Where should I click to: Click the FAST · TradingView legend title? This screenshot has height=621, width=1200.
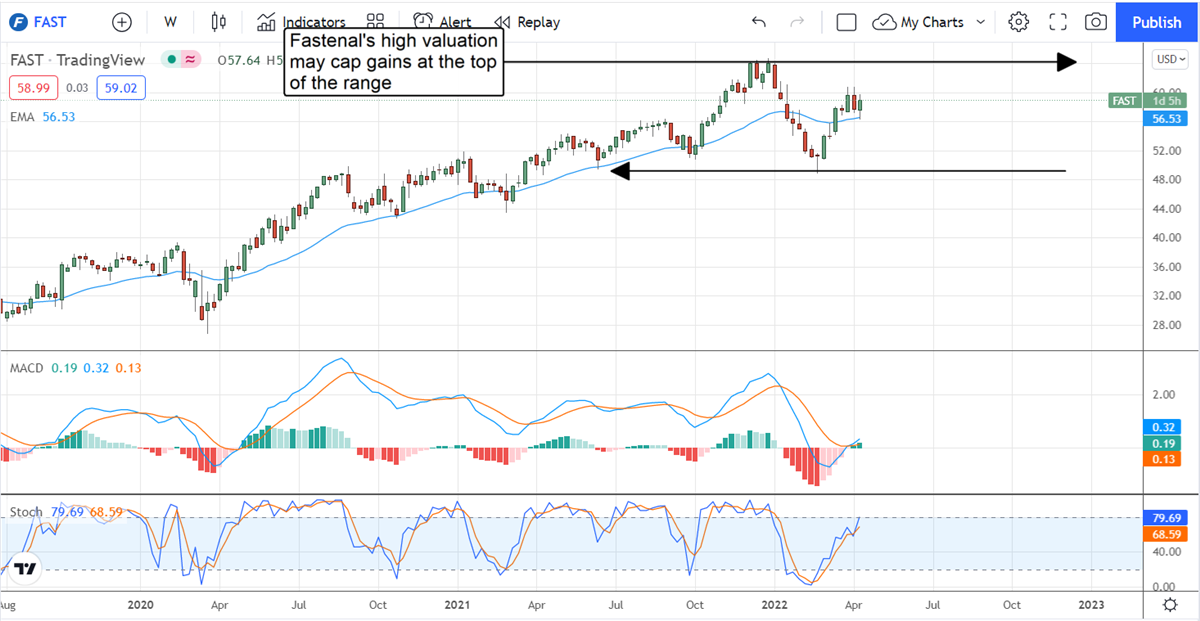(77, 60)
